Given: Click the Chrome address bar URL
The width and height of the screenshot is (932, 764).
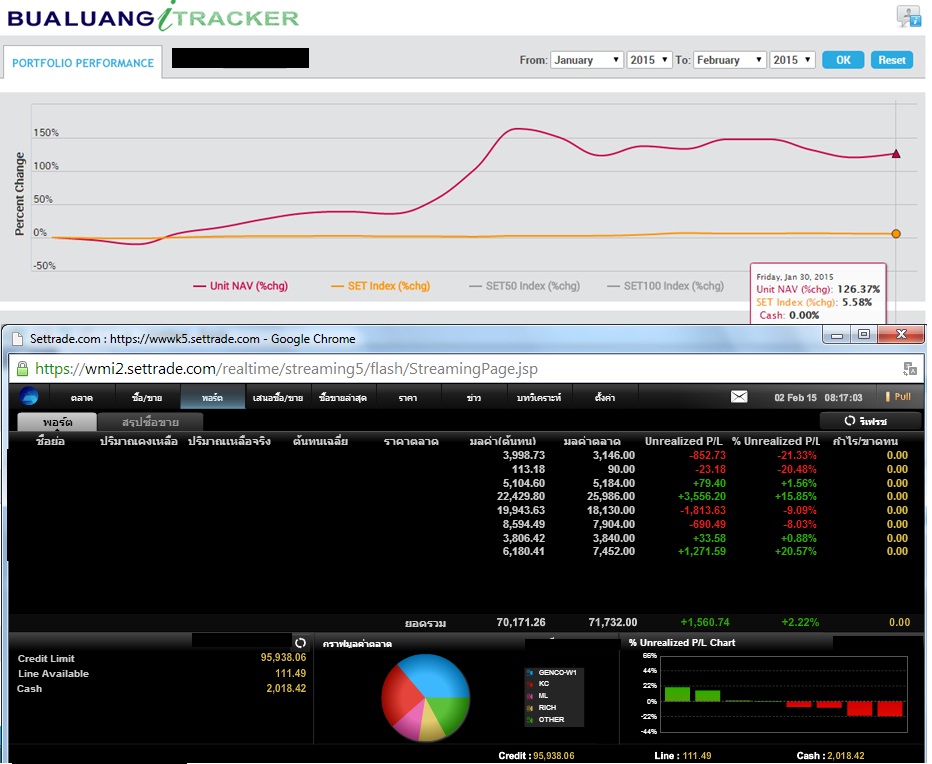Looking at the screenshot, I should (x=286, y=369).
